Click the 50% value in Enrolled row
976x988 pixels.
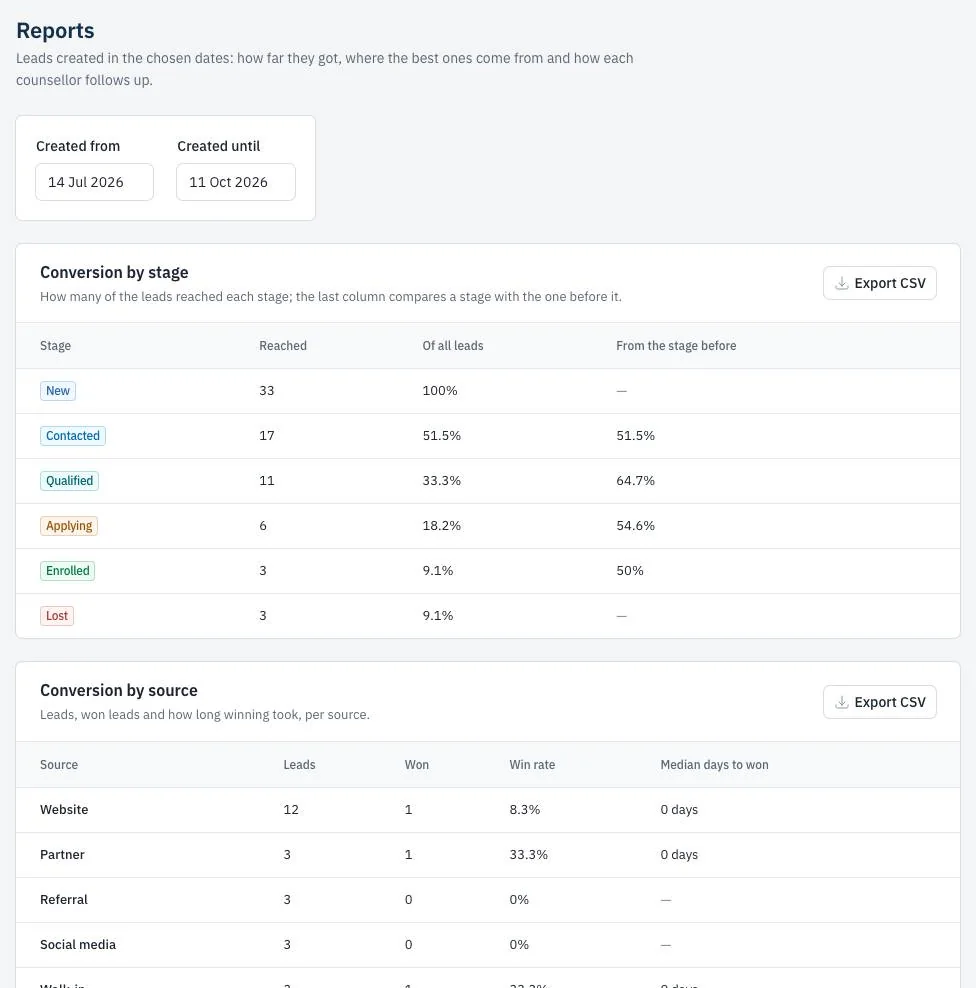[629, 571]
